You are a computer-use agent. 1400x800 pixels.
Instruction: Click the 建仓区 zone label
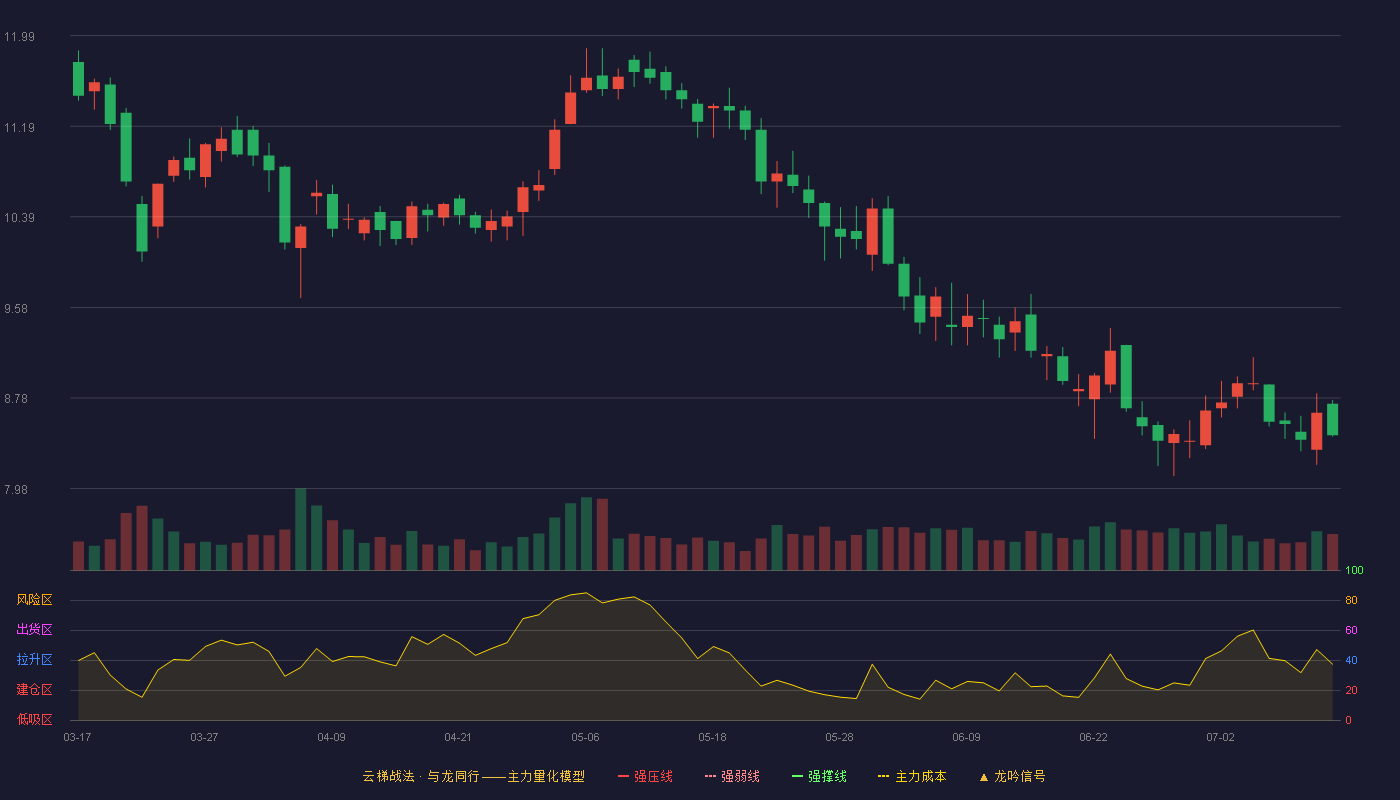click(34, 690)
